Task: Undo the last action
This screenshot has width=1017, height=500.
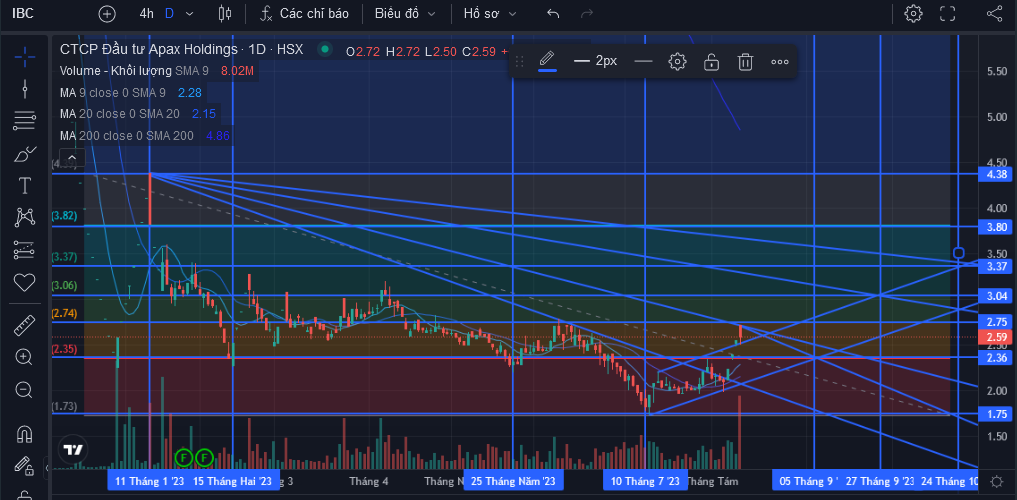Action: click(553, 14)
